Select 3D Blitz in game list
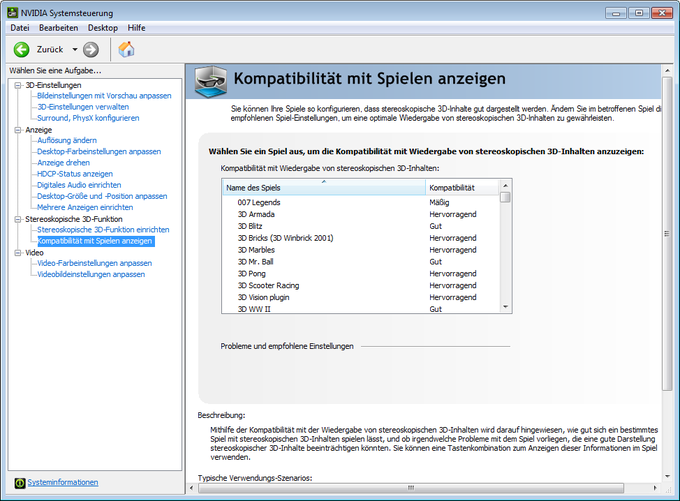 361,226
